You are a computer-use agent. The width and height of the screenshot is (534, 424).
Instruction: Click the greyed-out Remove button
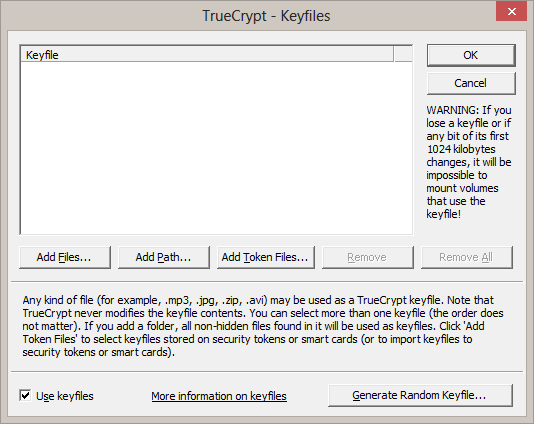[x=368, y=257]
